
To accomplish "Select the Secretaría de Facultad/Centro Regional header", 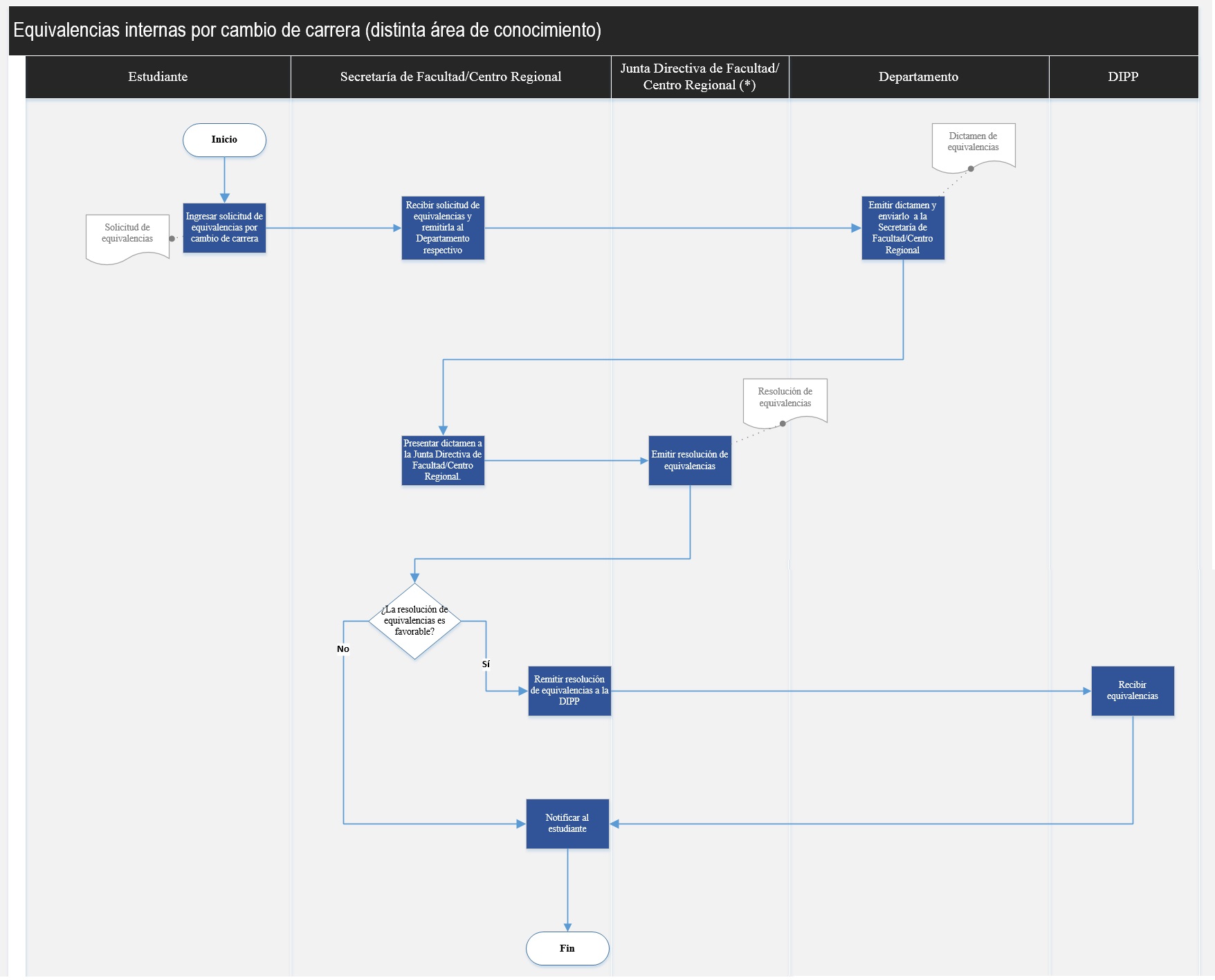I will (450, 77).
